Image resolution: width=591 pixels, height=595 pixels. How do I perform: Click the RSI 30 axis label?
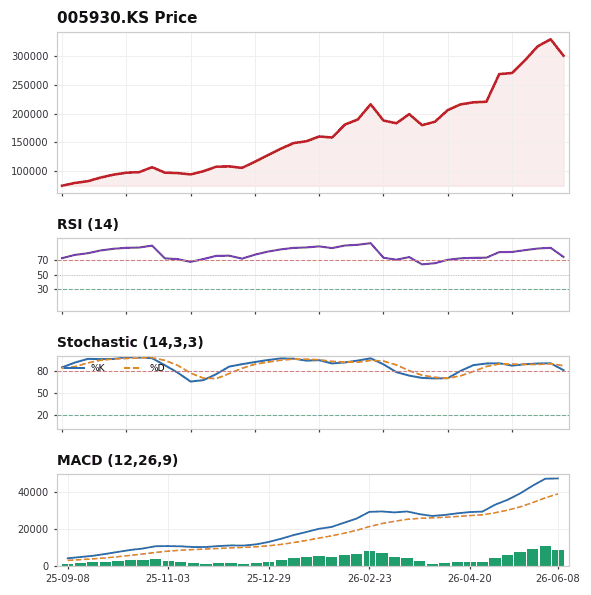[43, 290]
